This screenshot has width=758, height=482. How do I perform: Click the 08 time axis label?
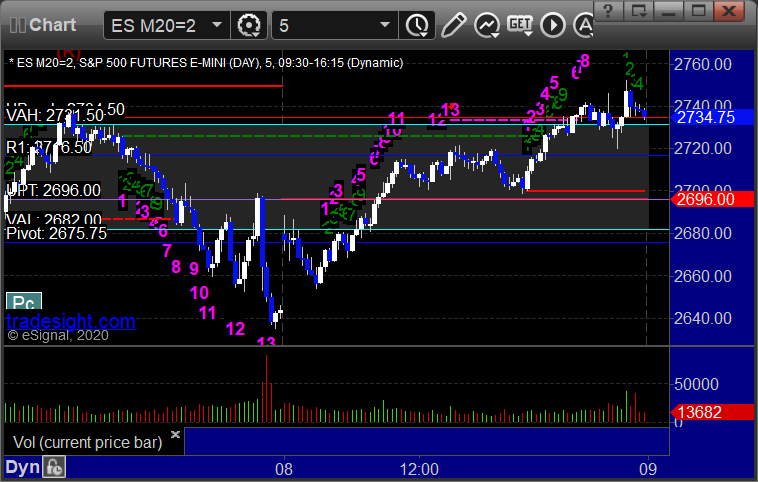(x=284, y=469)
